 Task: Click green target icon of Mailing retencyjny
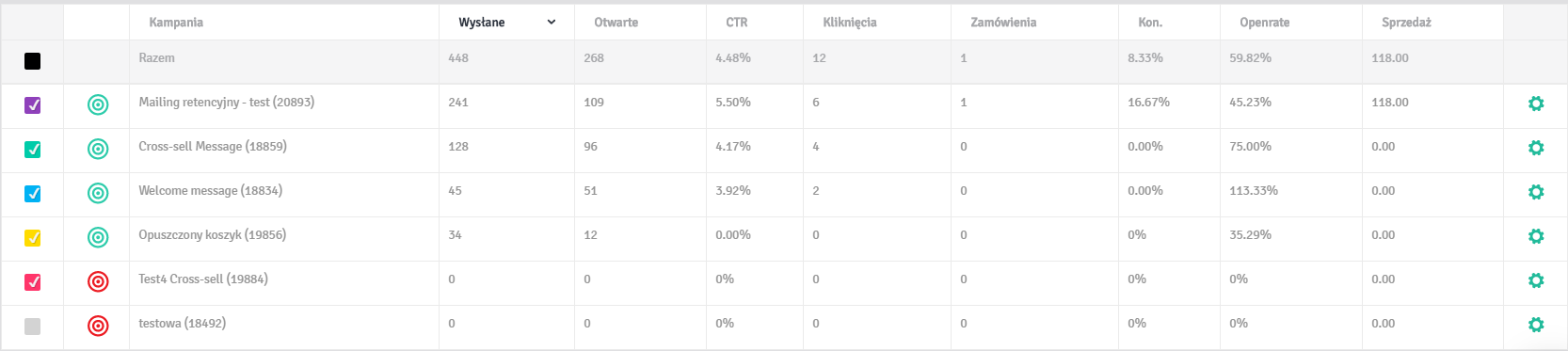[98, 104]
